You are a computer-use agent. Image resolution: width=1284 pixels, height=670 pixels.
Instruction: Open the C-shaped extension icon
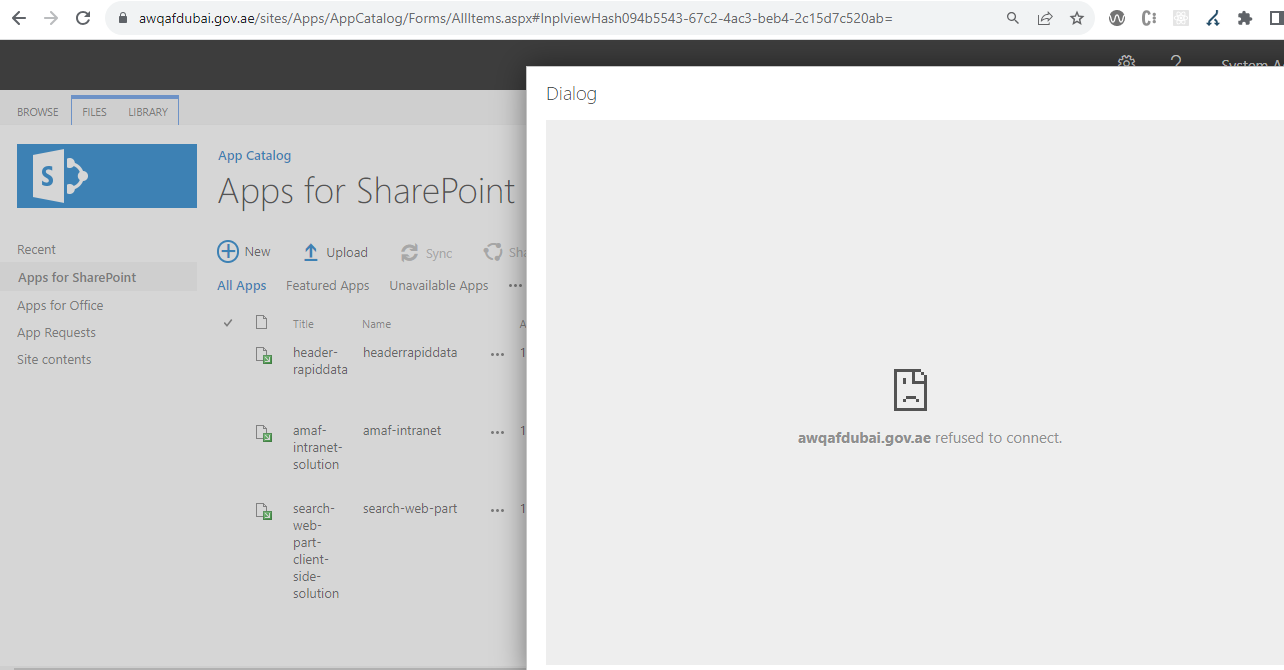point(1149,18)
